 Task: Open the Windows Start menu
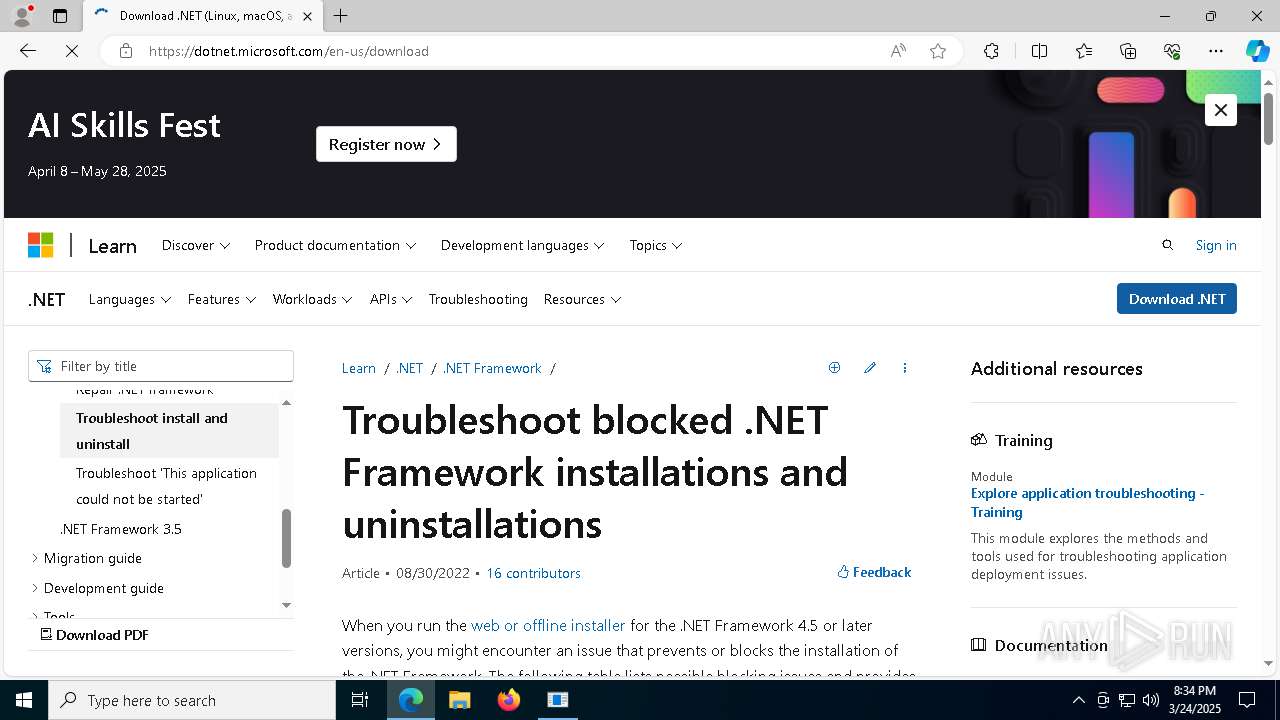(24, 700)
